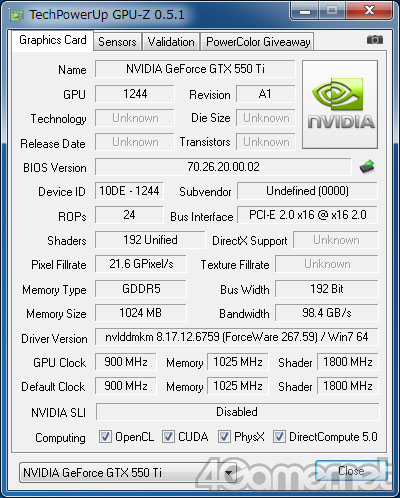400x498 pixels.
Task: Close the window with the red X
Action: (369, 11)
